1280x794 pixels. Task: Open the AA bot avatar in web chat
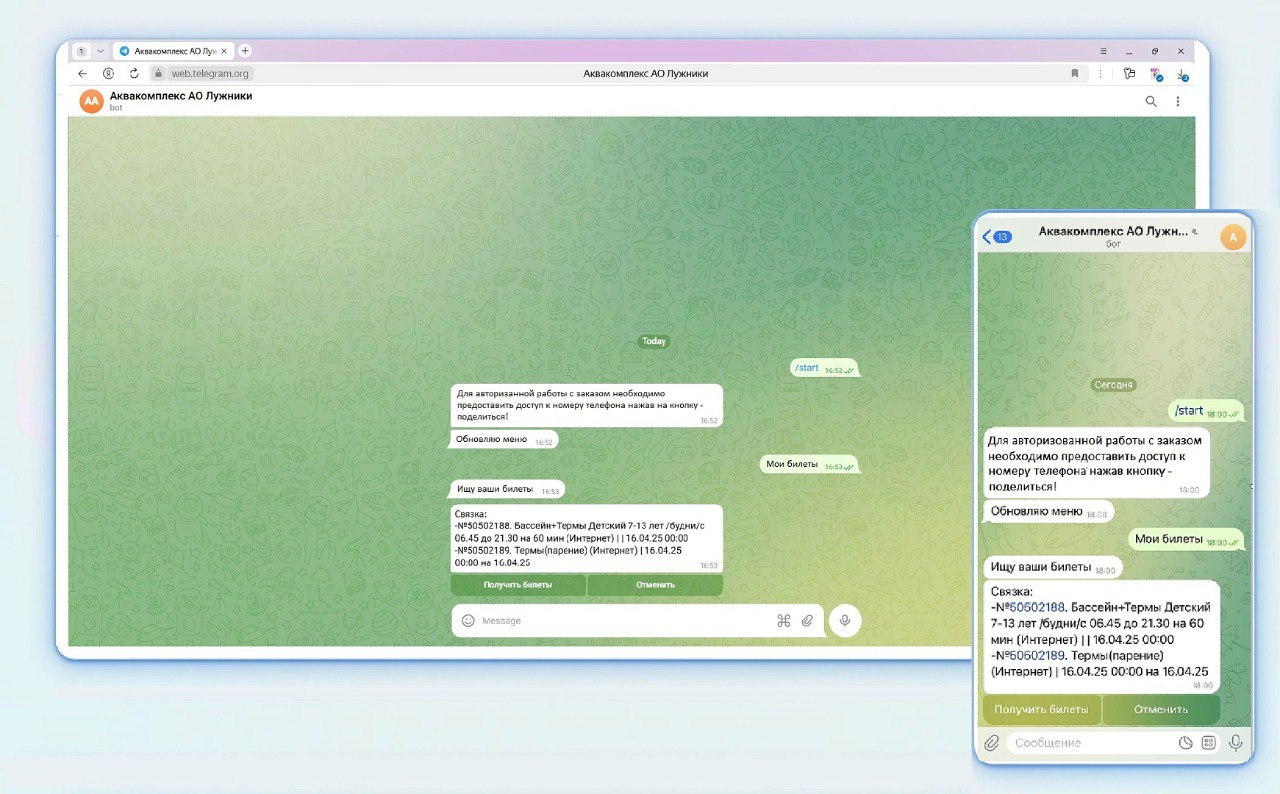coord(91,101)
